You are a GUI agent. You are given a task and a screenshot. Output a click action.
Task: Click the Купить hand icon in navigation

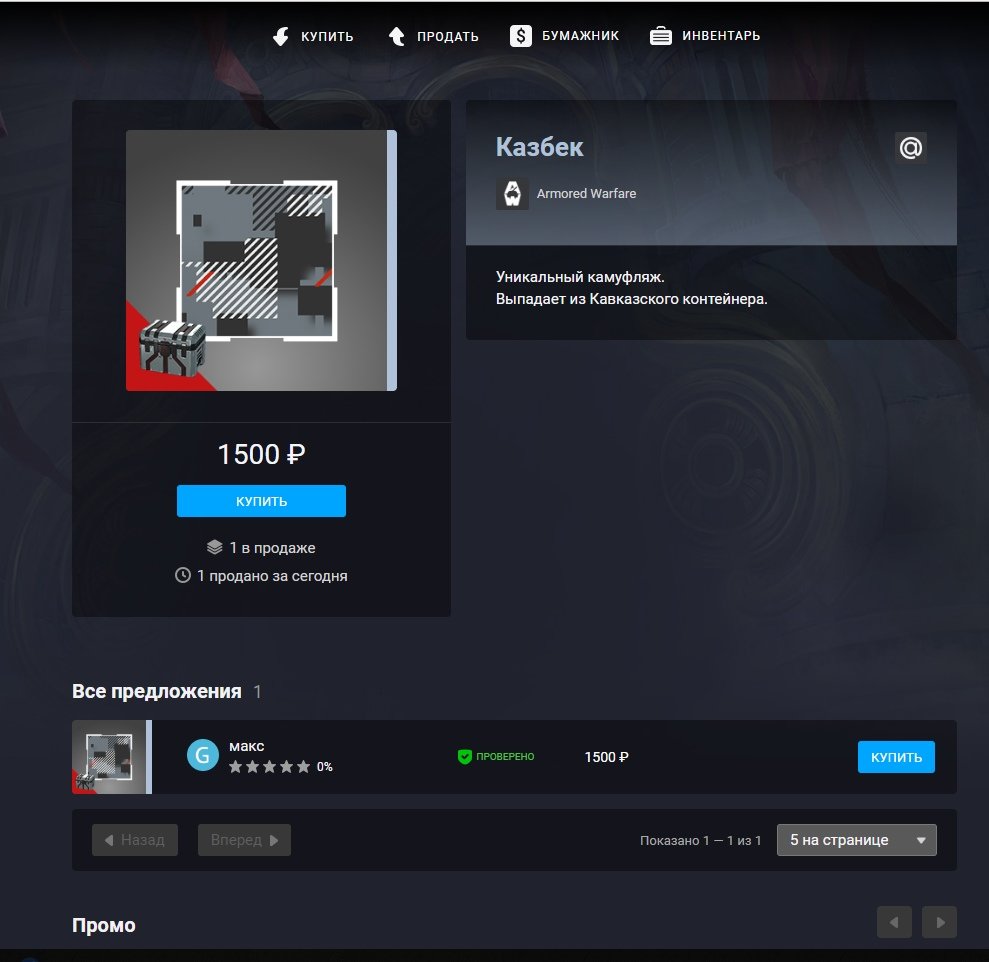[281, 36]
